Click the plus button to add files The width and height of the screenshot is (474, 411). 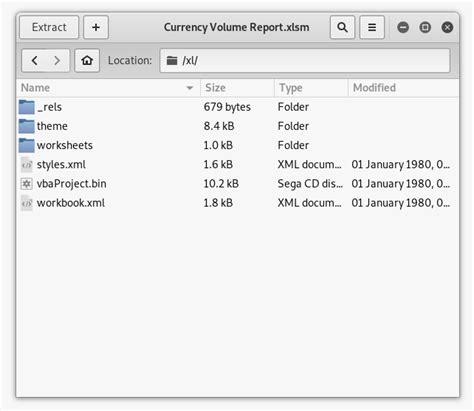click(x=96, y=27)
